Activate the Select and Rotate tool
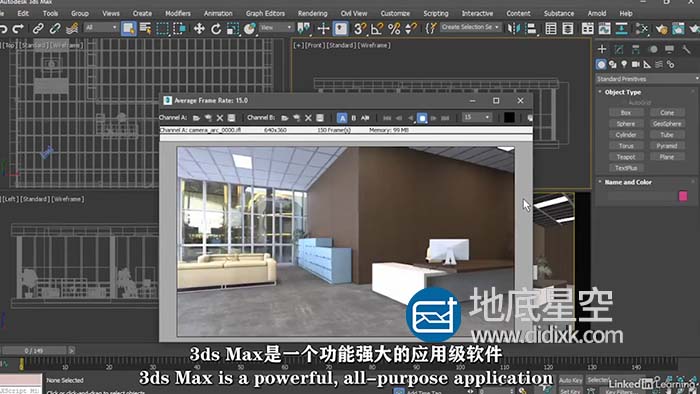700x394 pixels. pyautogui.click(x=216, y=29)
